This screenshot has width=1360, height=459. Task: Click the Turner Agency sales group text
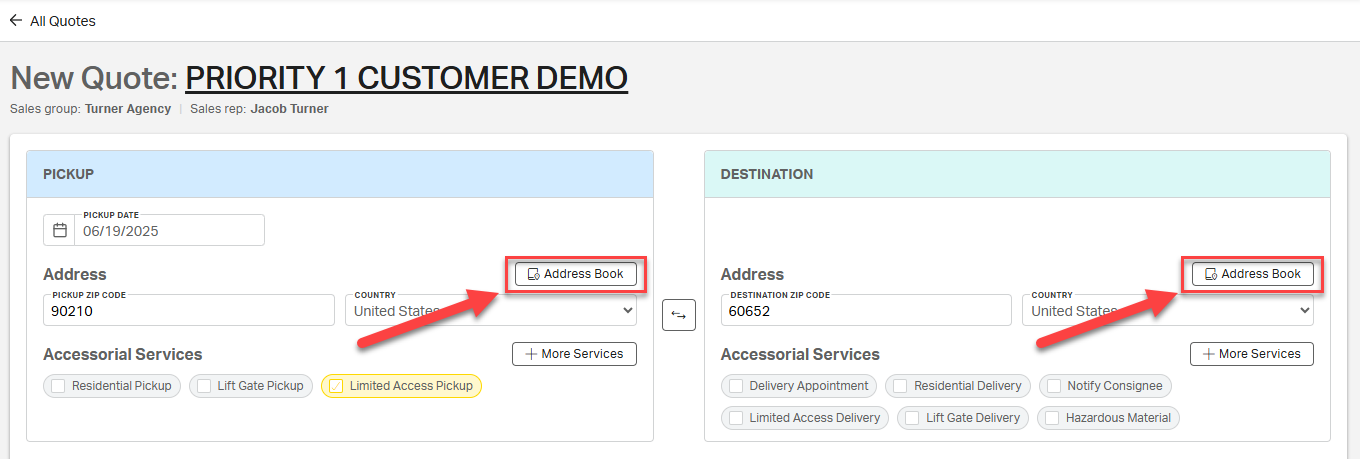click(x=128, y=109)
